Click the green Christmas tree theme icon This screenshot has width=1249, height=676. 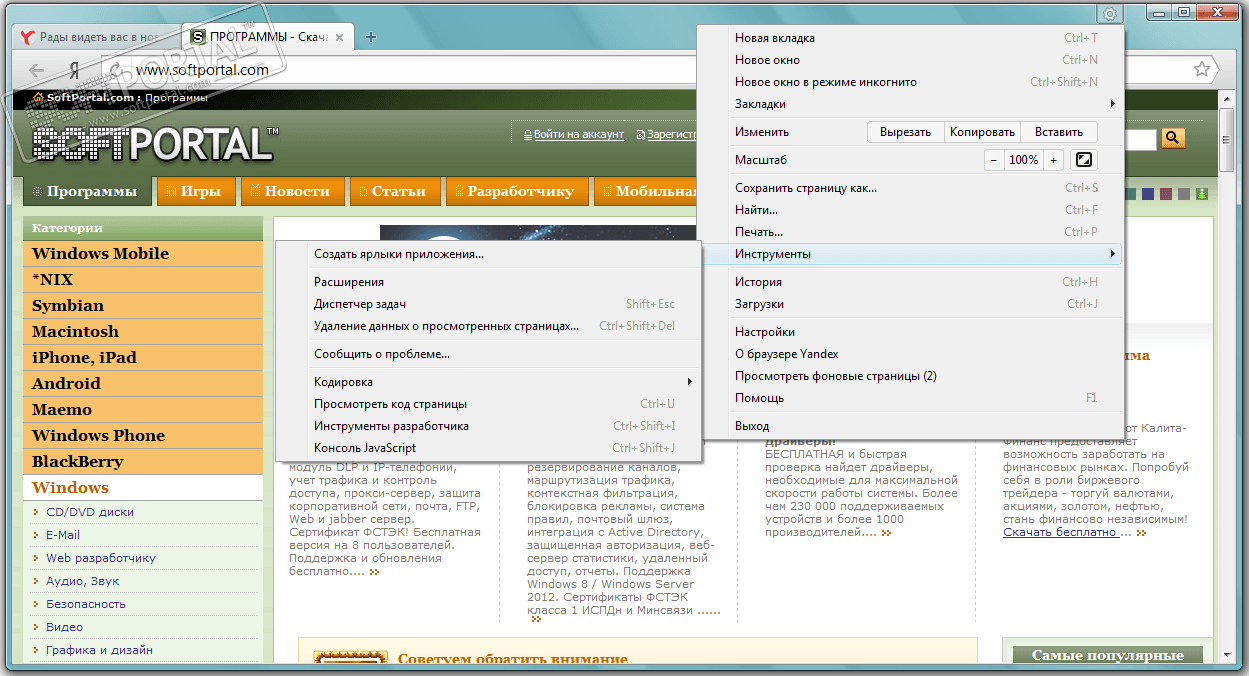[x=1201, y=194]
